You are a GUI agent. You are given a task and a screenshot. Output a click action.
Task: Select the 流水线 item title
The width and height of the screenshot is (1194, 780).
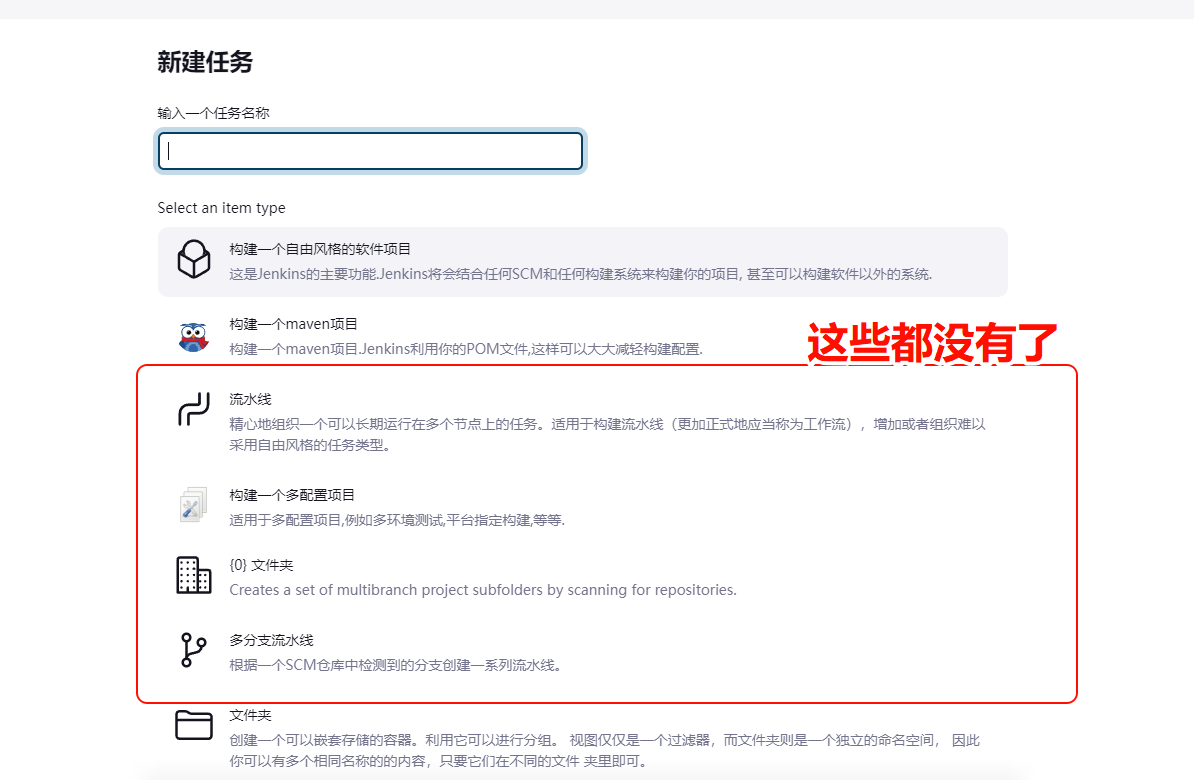[x=251, y=399]
